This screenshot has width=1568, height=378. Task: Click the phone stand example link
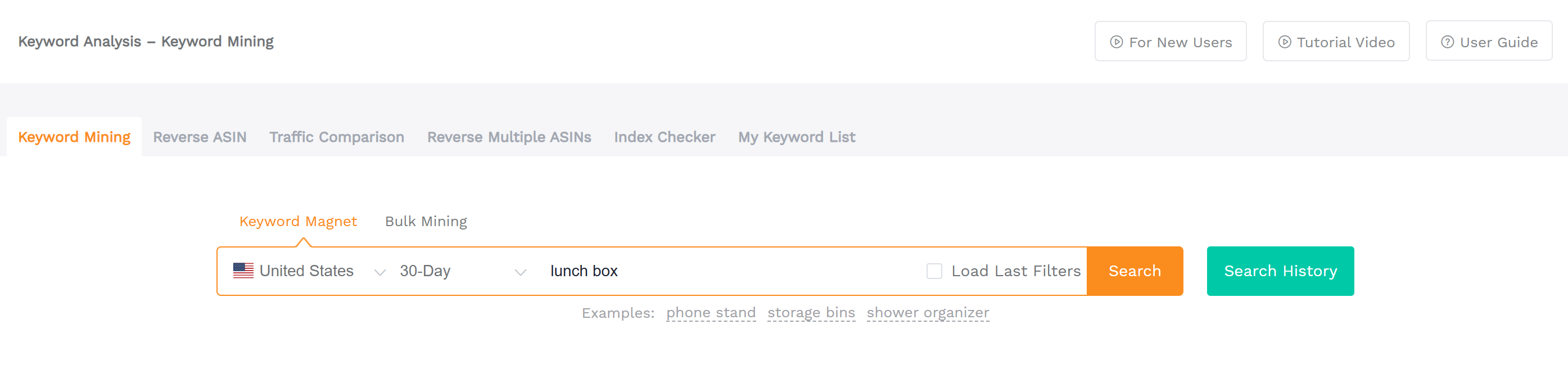(x=710, y=313)
